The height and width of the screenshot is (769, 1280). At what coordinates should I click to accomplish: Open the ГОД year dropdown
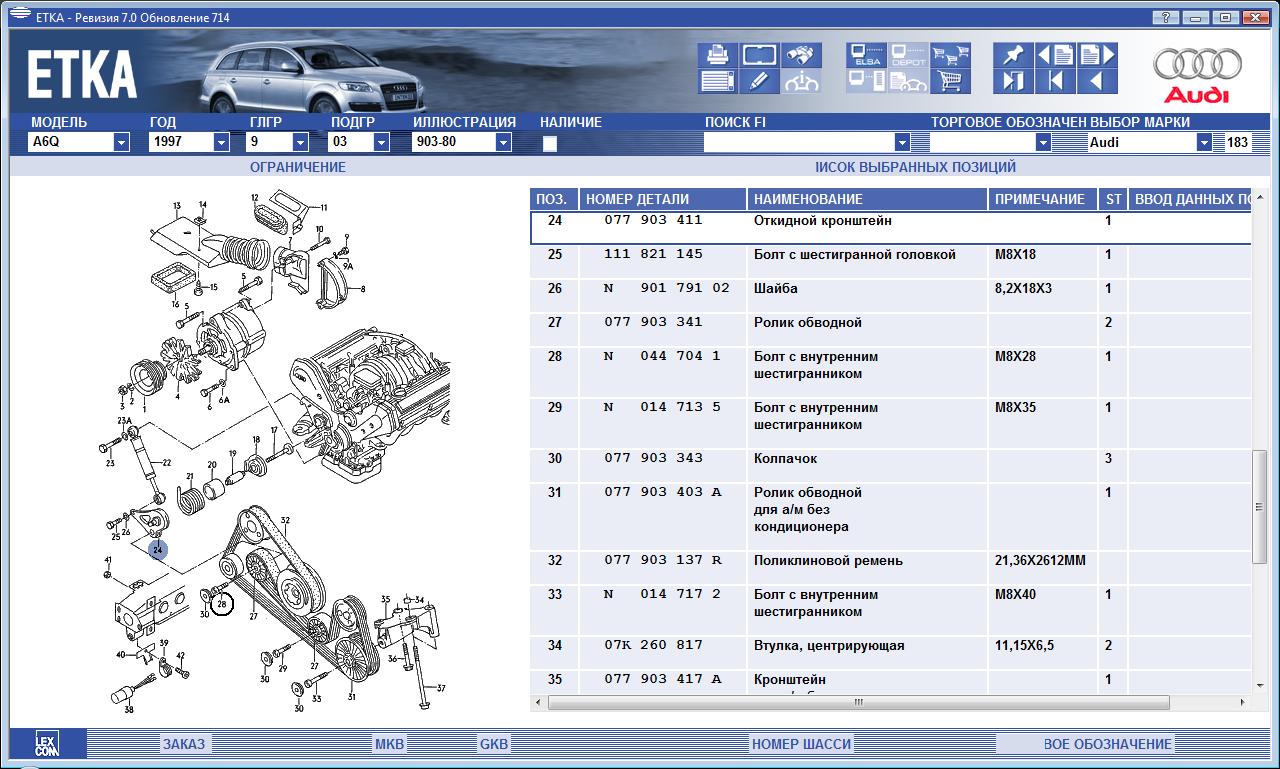click(x=221, y=143)
